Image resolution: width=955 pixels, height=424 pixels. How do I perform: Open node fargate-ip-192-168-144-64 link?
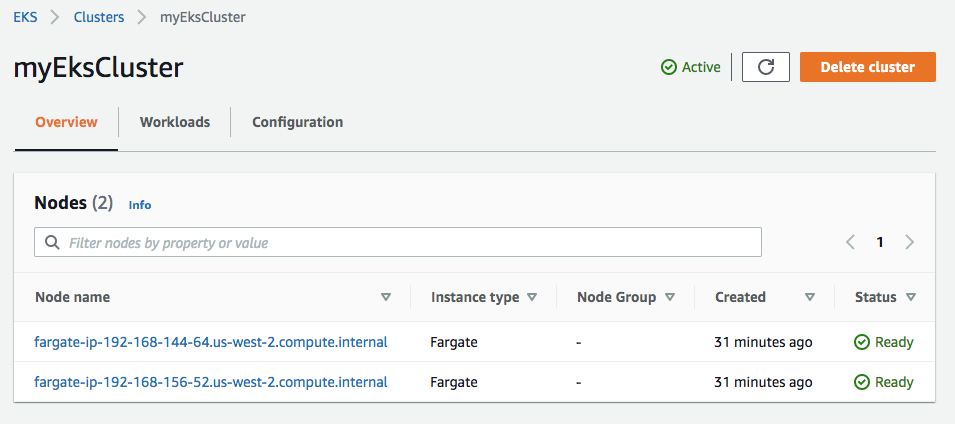point(211,342)
